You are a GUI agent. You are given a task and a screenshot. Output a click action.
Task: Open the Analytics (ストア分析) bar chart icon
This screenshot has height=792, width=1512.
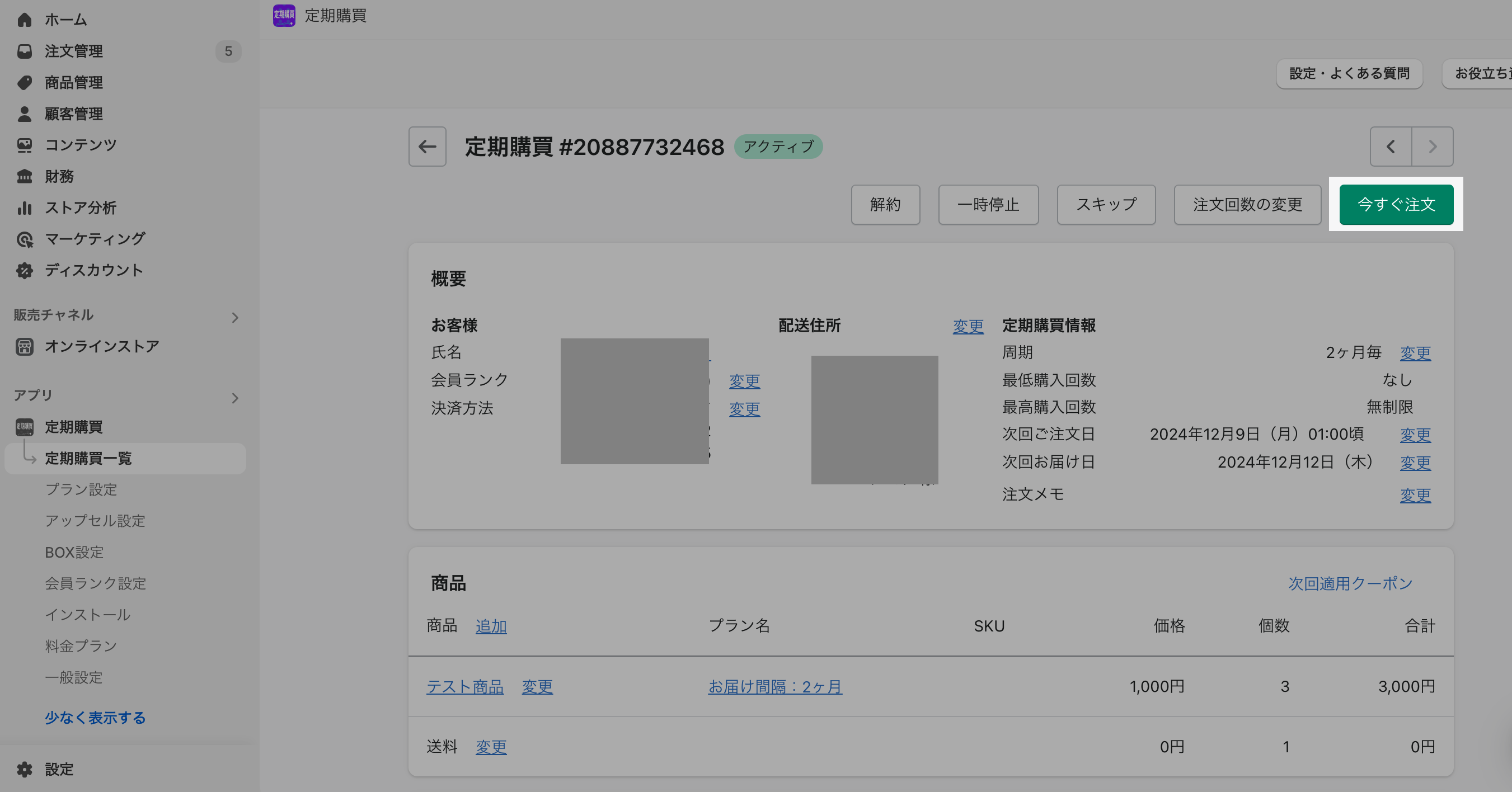(x=25, y=208)
